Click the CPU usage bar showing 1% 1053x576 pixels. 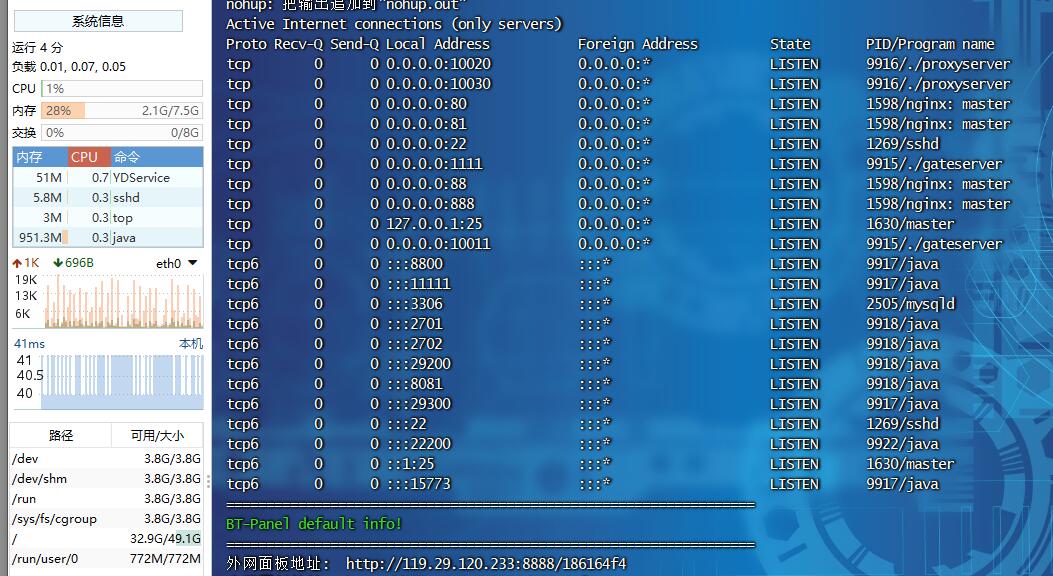122,89
